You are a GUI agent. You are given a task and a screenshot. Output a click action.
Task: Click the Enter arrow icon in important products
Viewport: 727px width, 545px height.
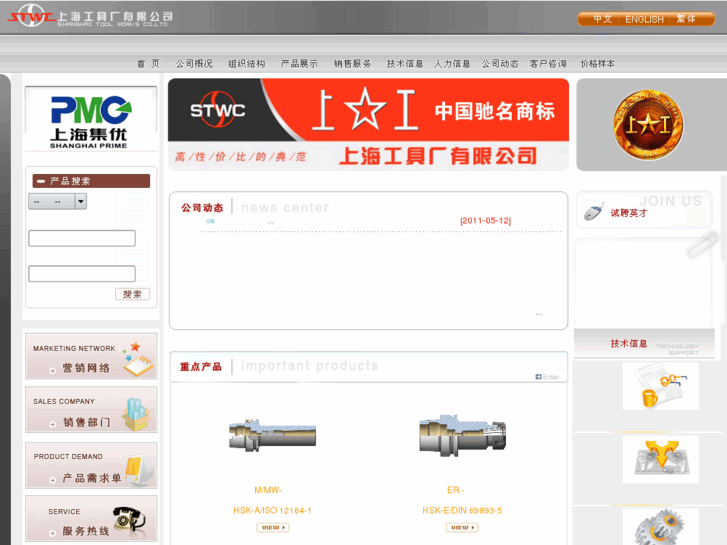click(538, 377)
